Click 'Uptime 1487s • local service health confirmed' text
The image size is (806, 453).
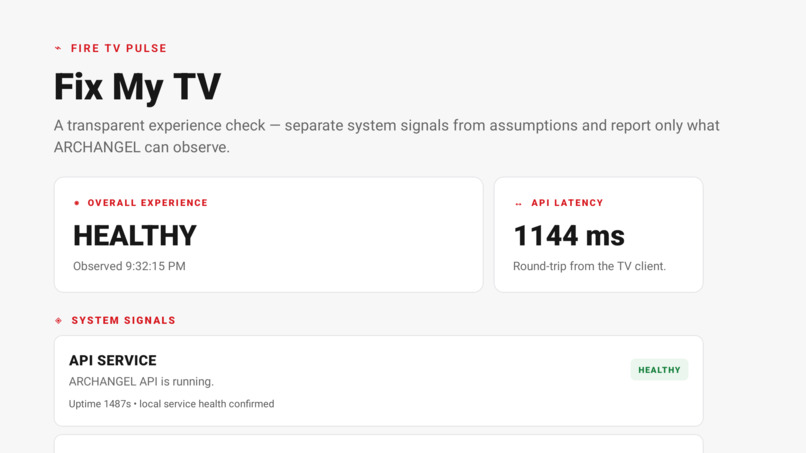tap(171, 404)
